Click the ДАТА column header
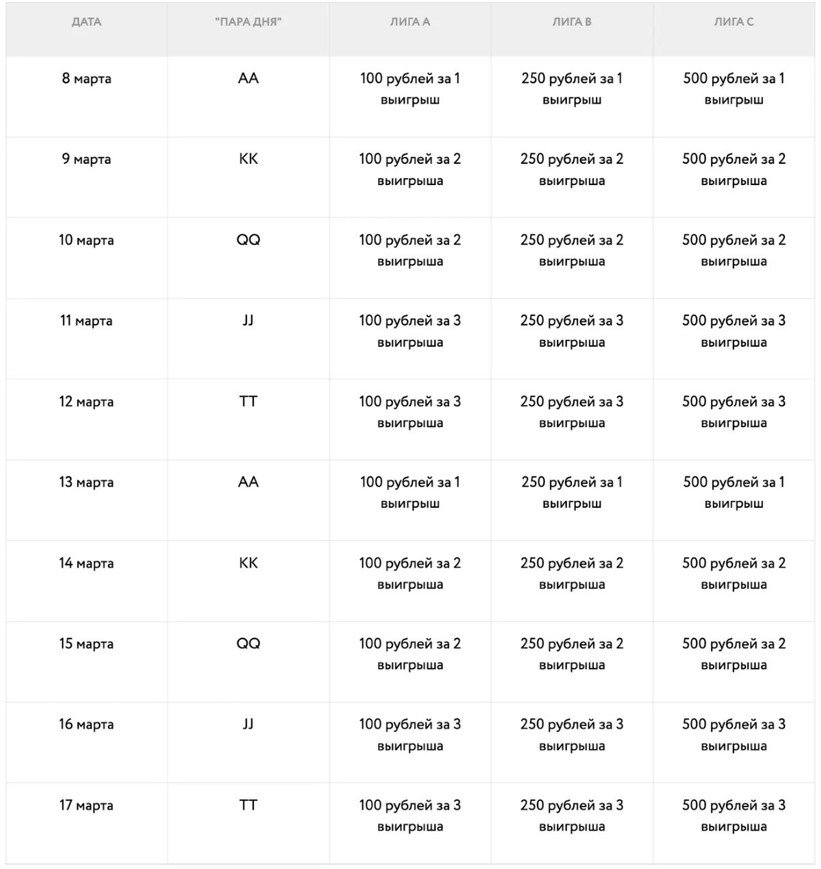The width and height of the screenshot is (821, 869). click(x=86, y=22)
